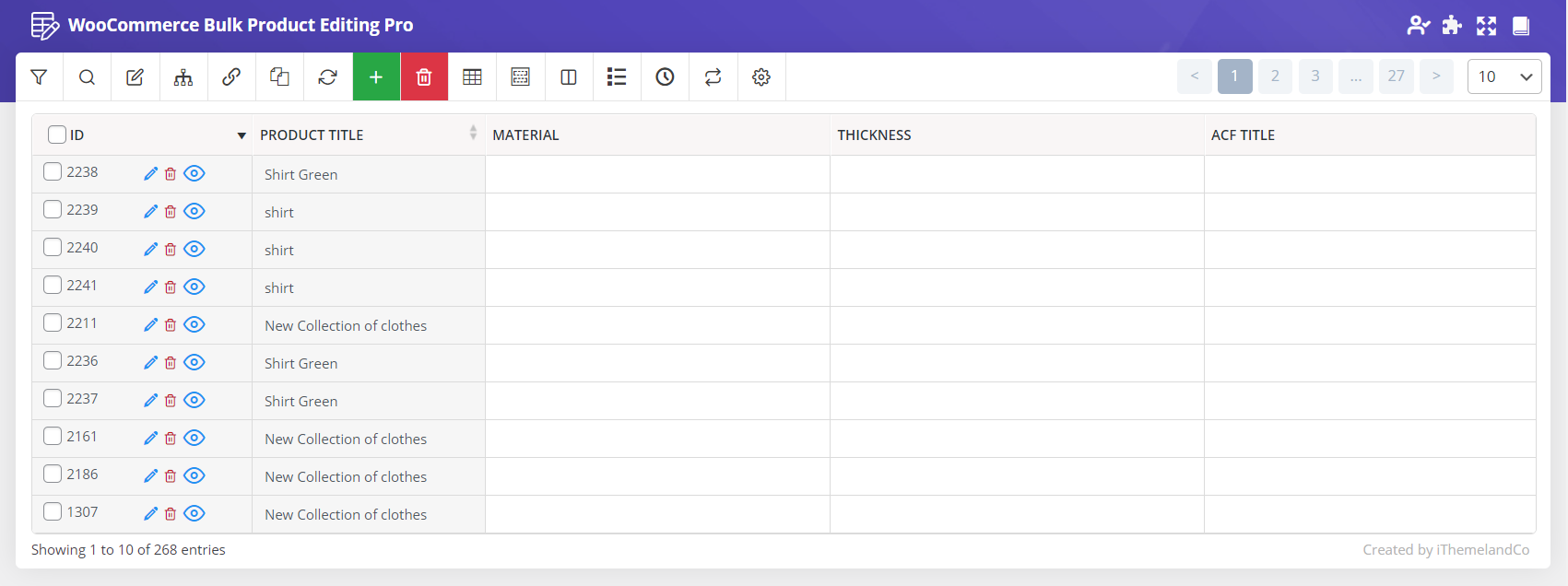Open the settings gear icon in toolbar
The image size is (1568, 586).
[760, 77]
